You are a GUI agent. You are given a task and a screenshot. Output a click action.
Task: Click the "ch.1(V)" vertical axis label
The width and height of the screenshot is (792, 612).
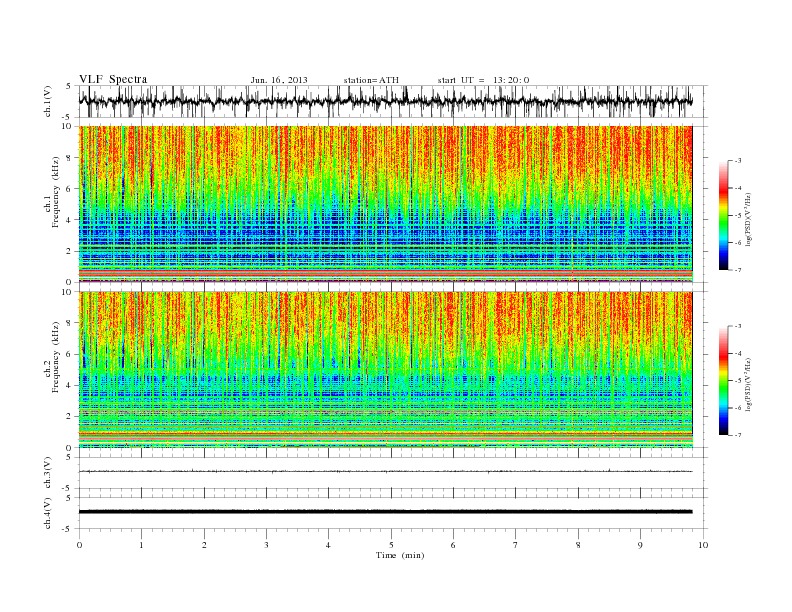[x=48, y=103]
